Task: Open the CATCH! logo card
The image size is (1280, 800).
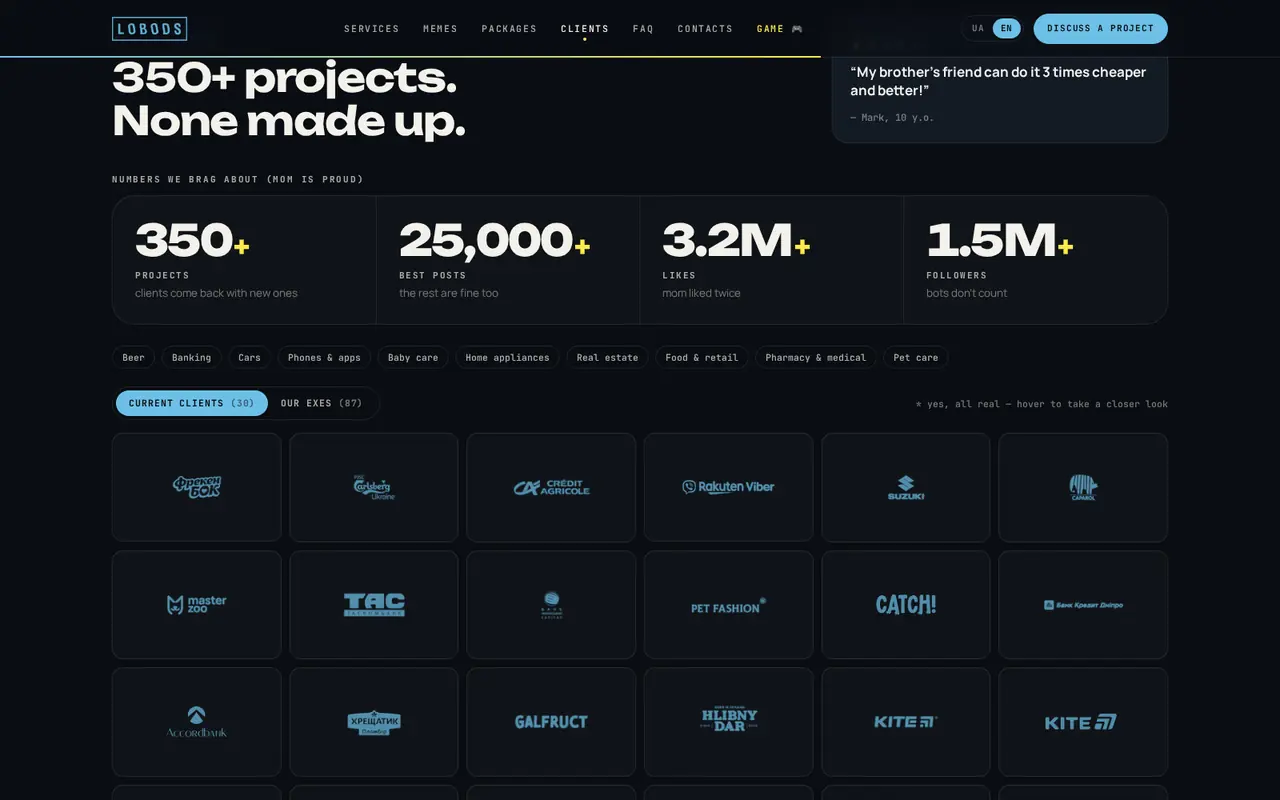Action: click(906, 605)
